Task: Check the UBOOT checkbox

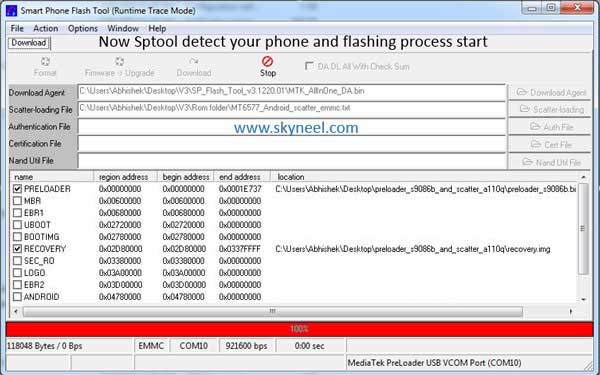Action: click(x=17, y=225)
